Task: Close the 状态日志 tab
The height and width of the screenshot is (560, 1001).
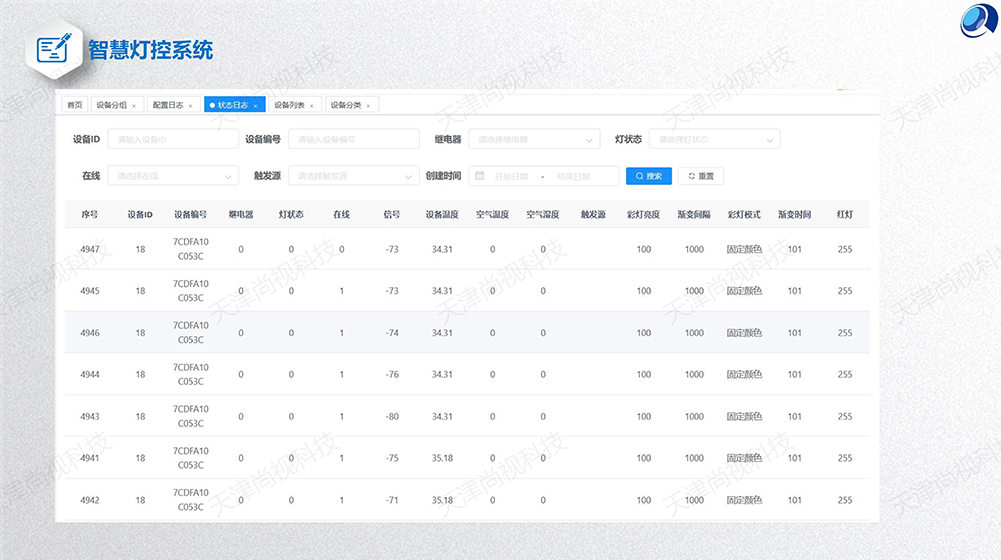Action: (x=255, y=105)
